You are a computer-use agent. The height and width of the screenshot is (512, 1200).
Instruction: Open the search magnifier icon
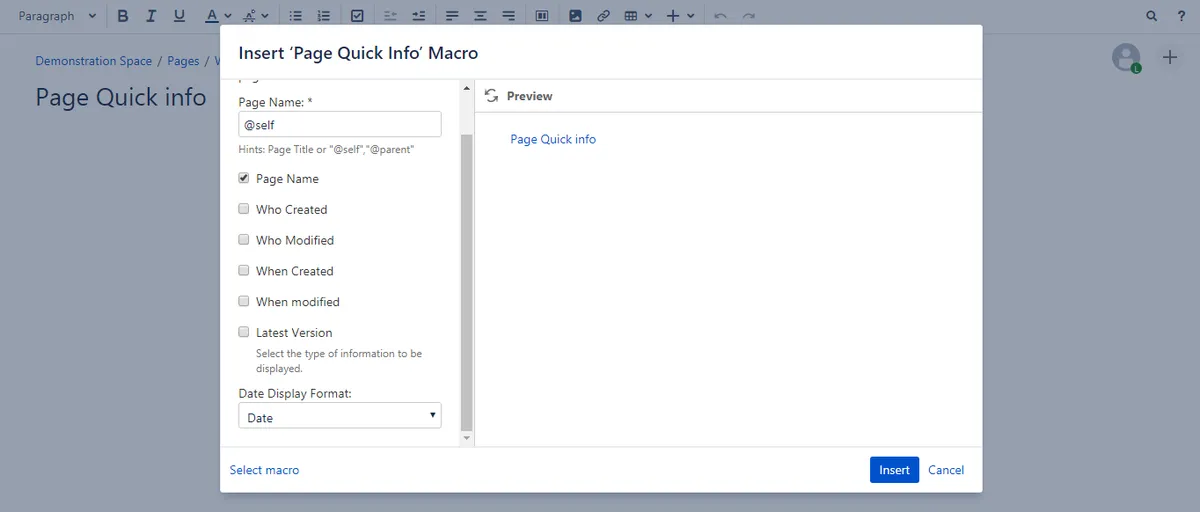(1152, 16)
